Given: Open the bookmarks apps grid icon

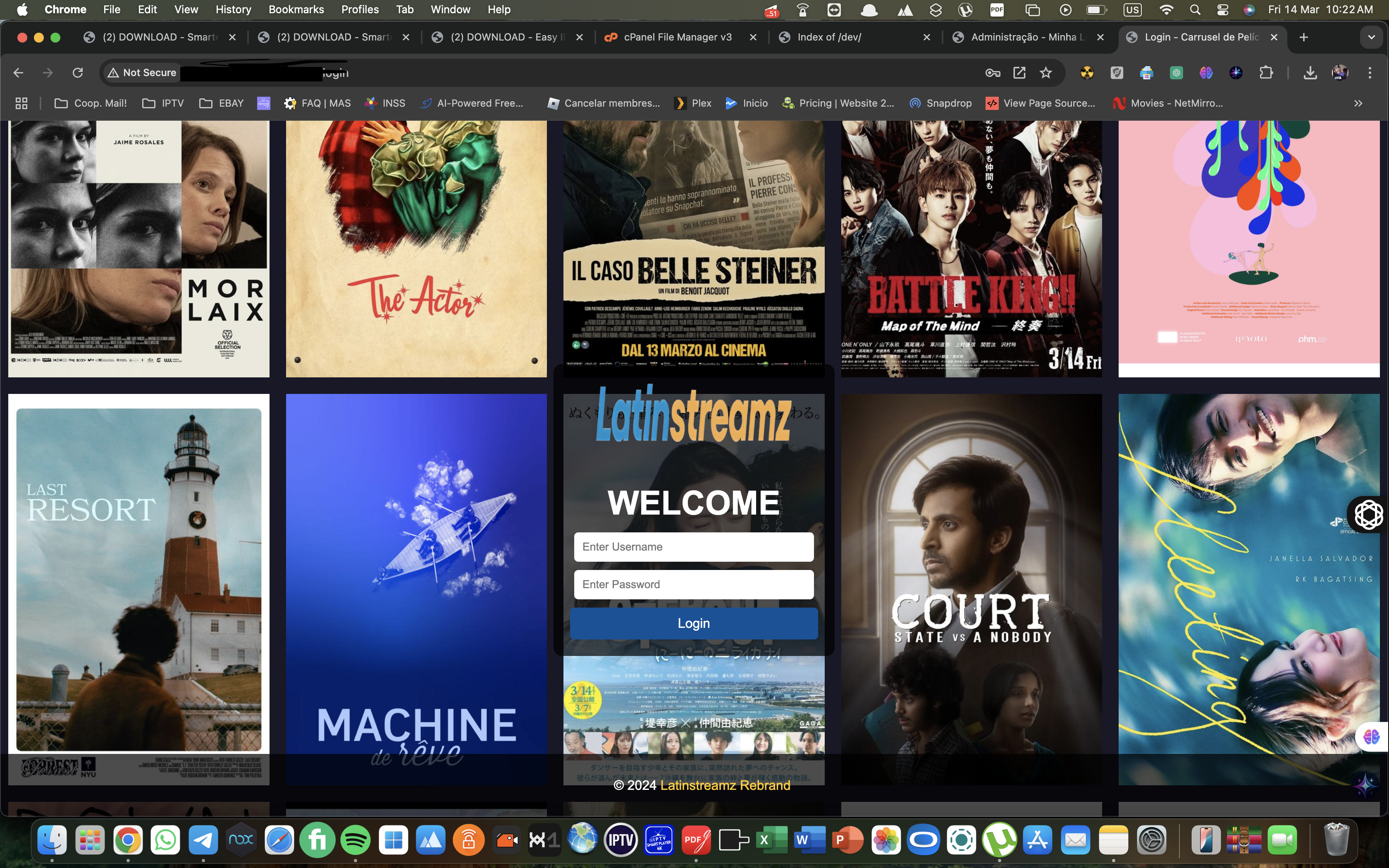Looking at the screenshot, I should point(21,103).
